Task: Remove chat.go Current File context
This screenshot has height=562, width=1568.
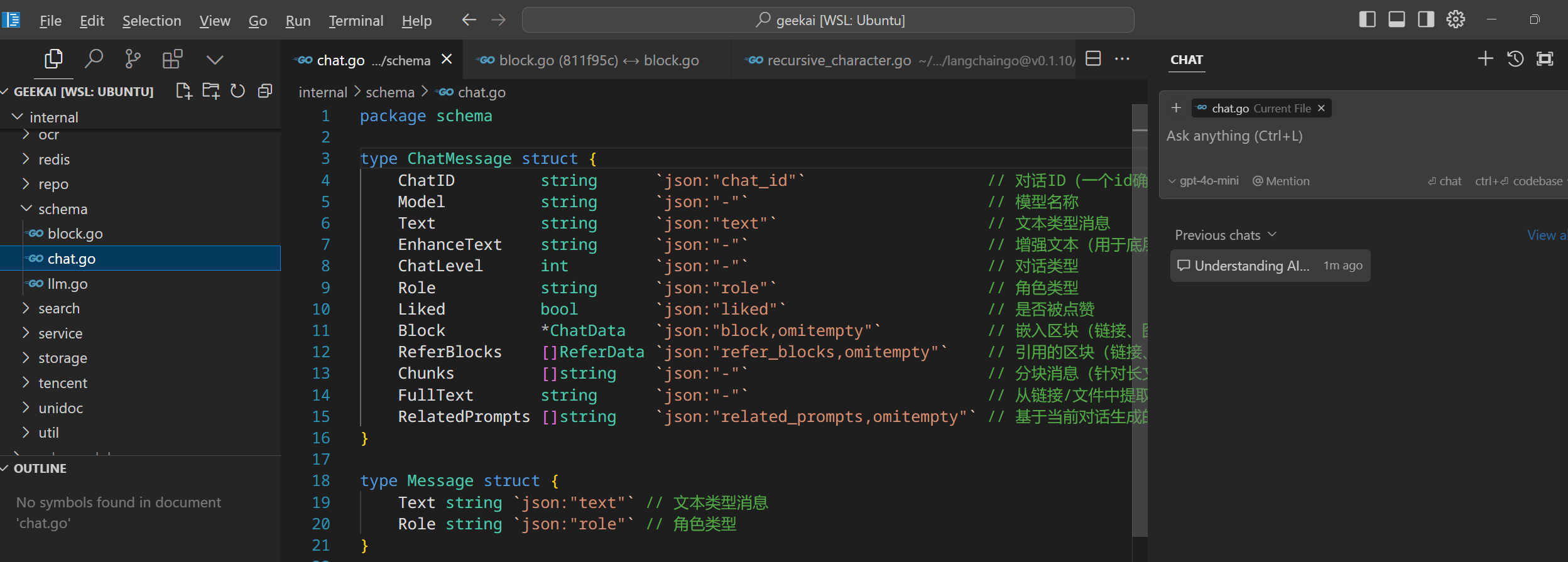Action: pyautogui.click(x=1321, y=108)
